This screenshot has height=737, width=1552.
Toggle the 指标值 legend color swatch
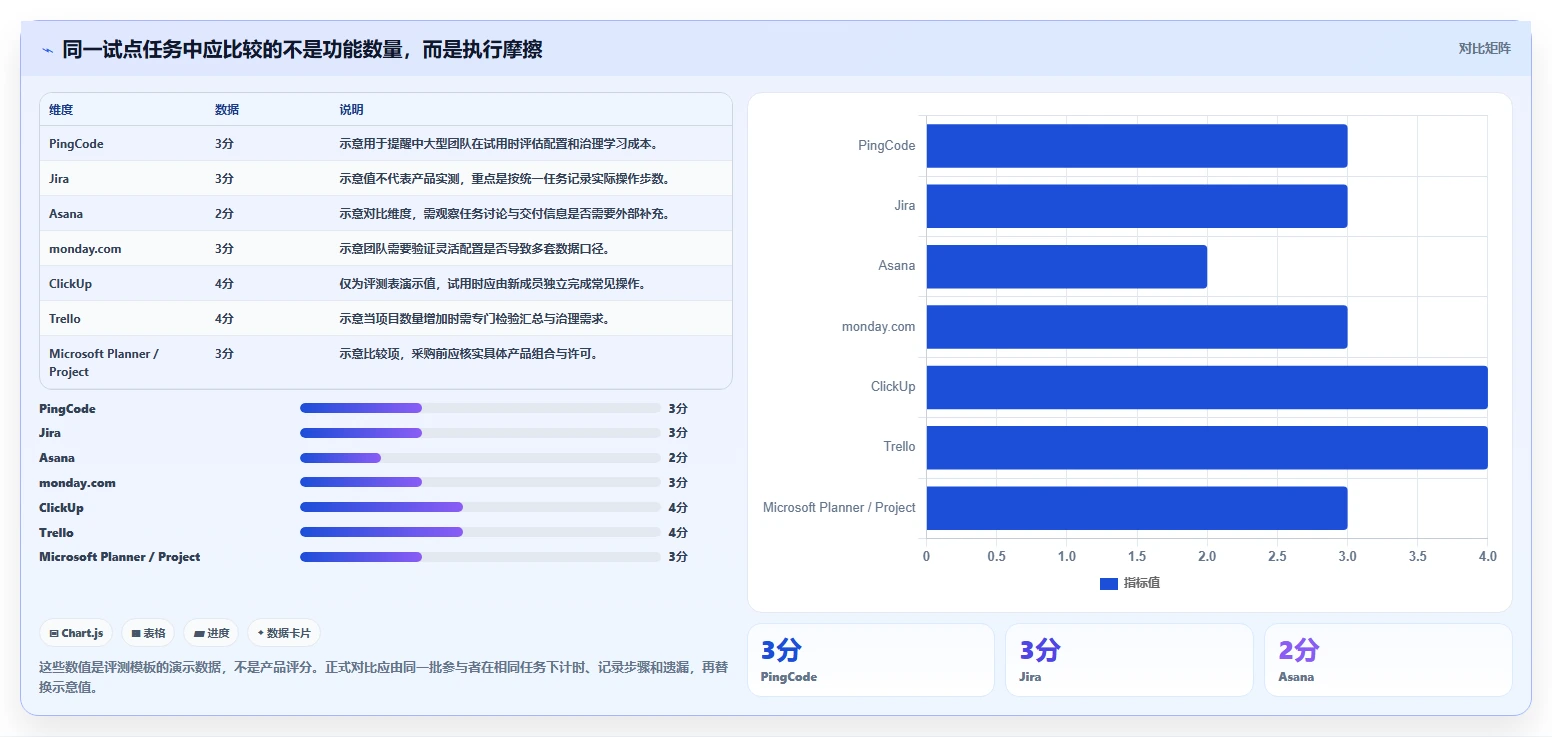1108,583
